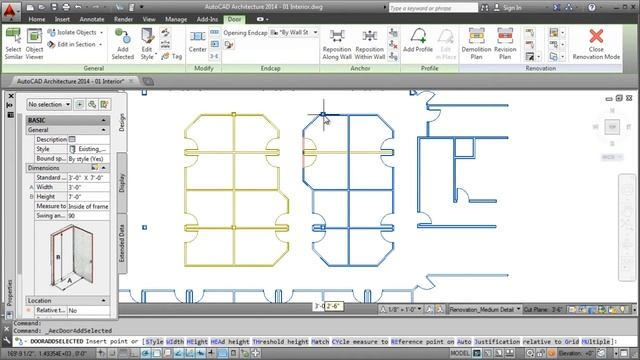The height and width of the screenshot is (360, 640).
Task: Click the Add Selected door tool
Action: [x=122, y=44]
